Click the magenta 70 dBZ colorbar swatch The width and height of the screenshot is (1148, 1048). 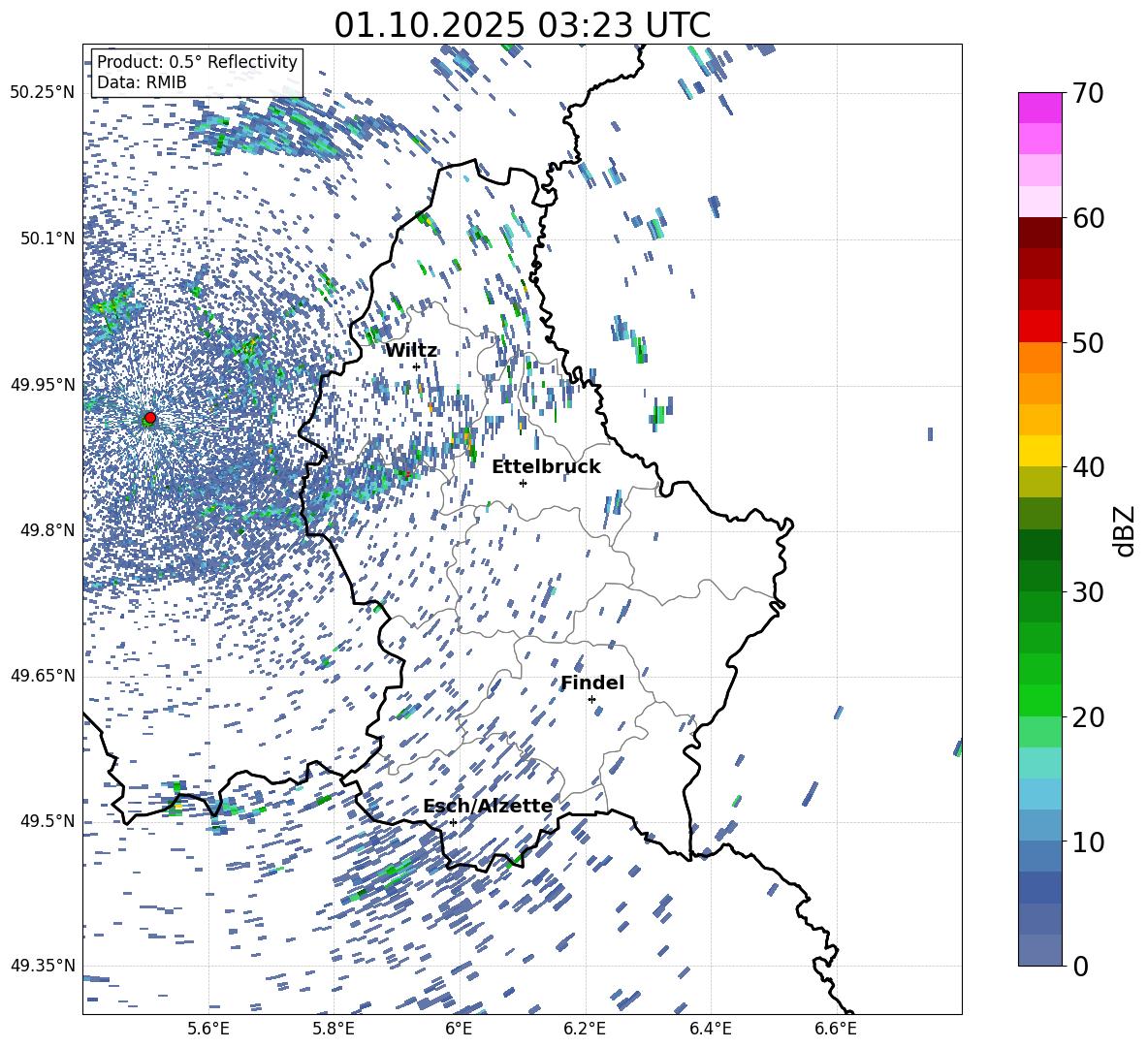tap(1039, 108)
